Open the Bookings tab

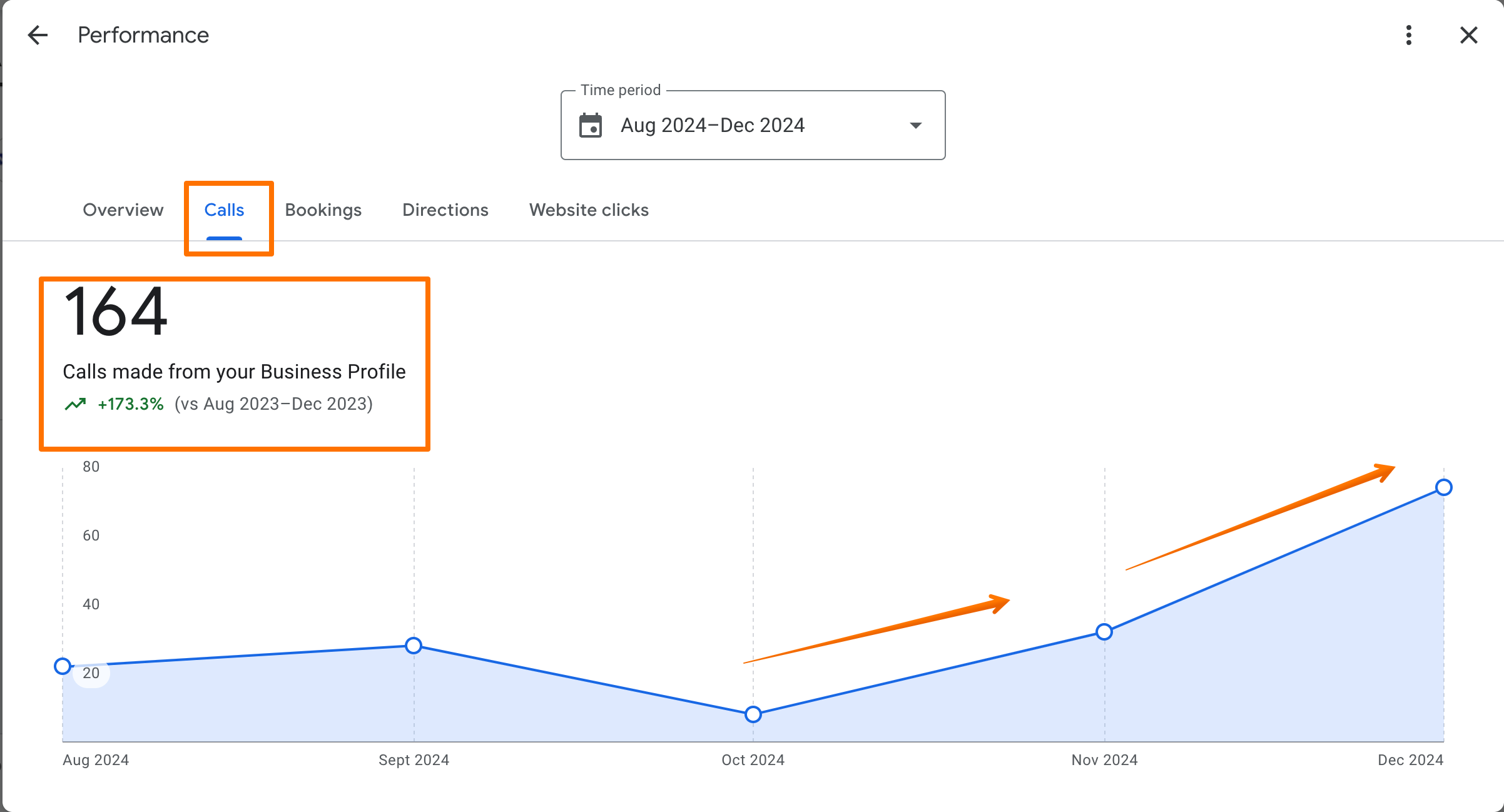(x=323, y=210)
